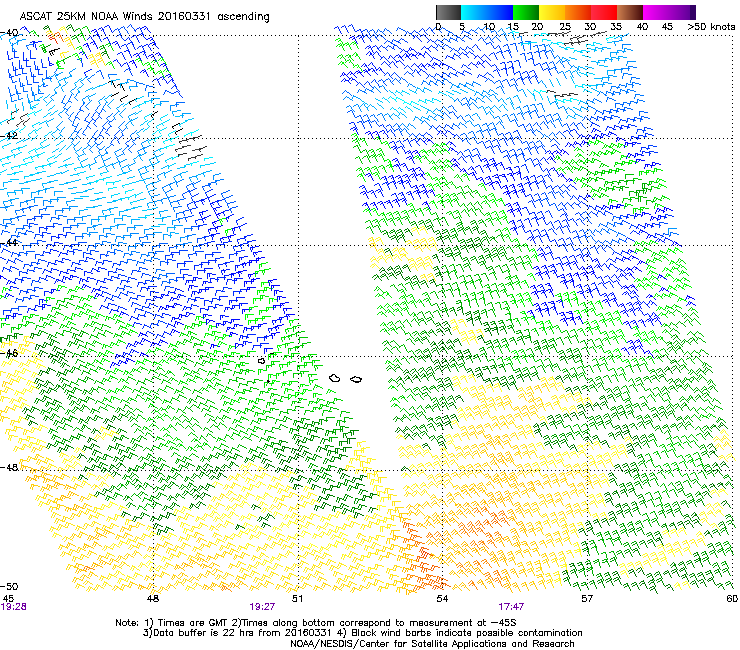Click the green 15-20 knots legend swatch
The image size is (740, 650).
[x=526, y=12]
